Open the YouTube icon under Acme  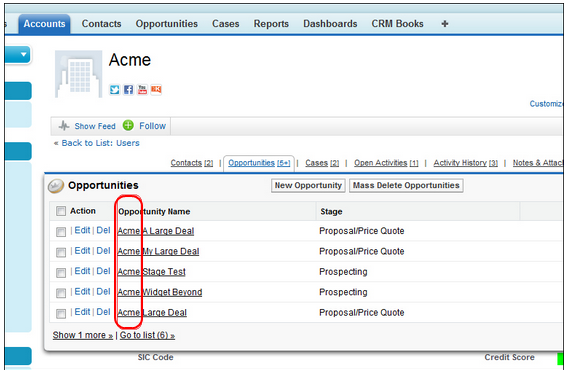coord(142,89)
